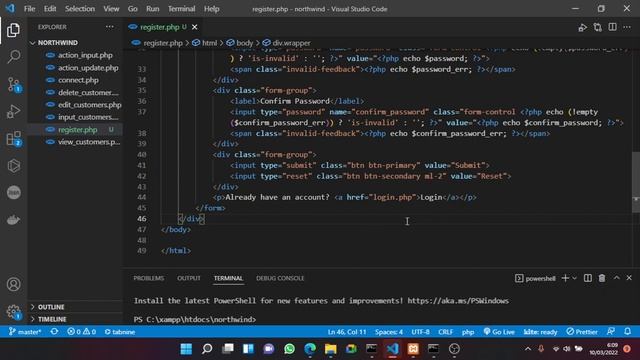Open the Run menu

pos(153,9)
